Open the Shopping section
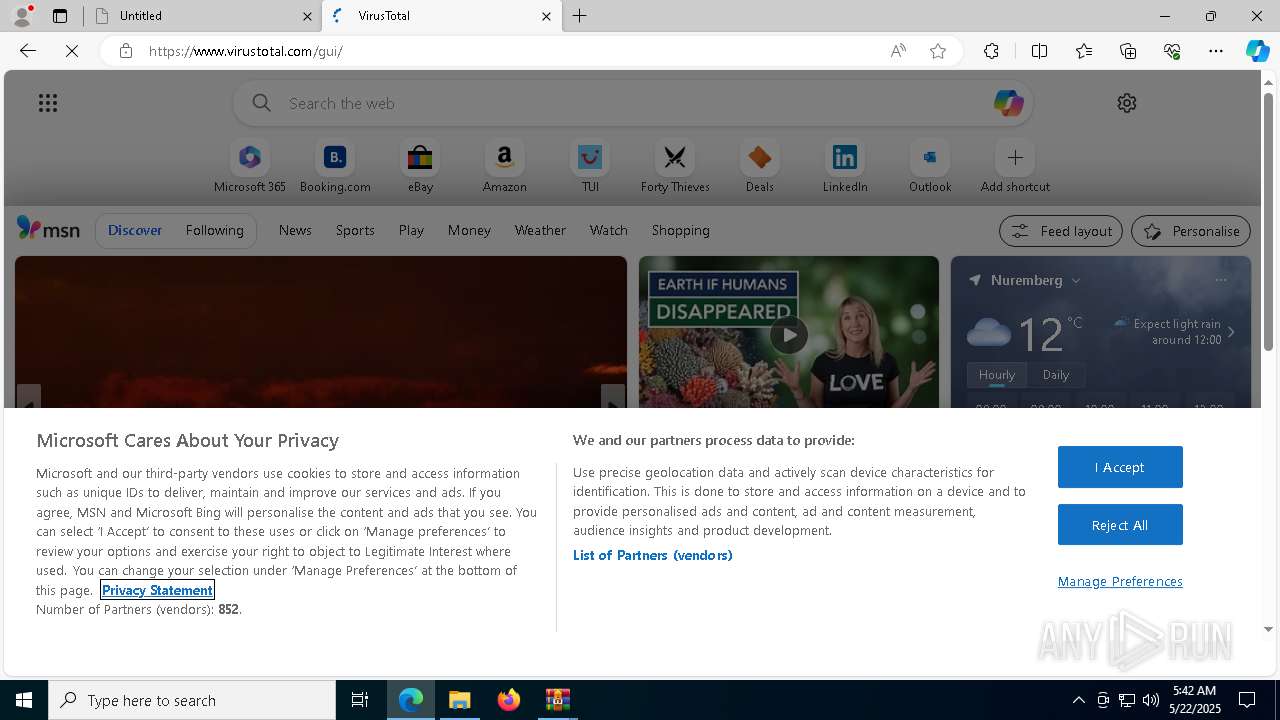 [x=681, y=230]
